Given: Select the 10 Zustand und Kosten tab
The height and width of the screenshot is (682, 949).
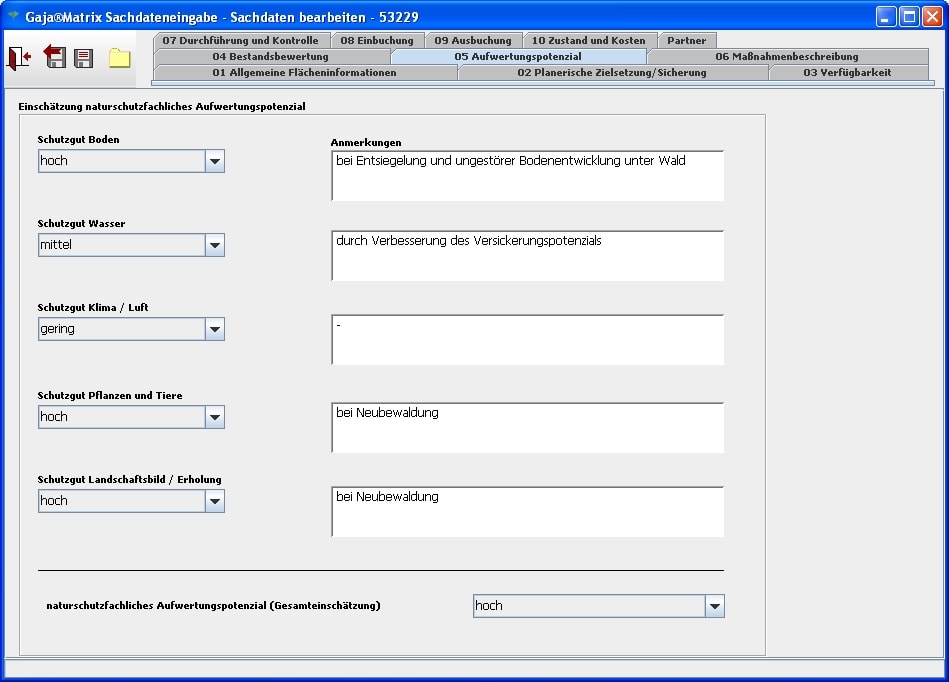Looking at the screenshot, I should [588, 41].
